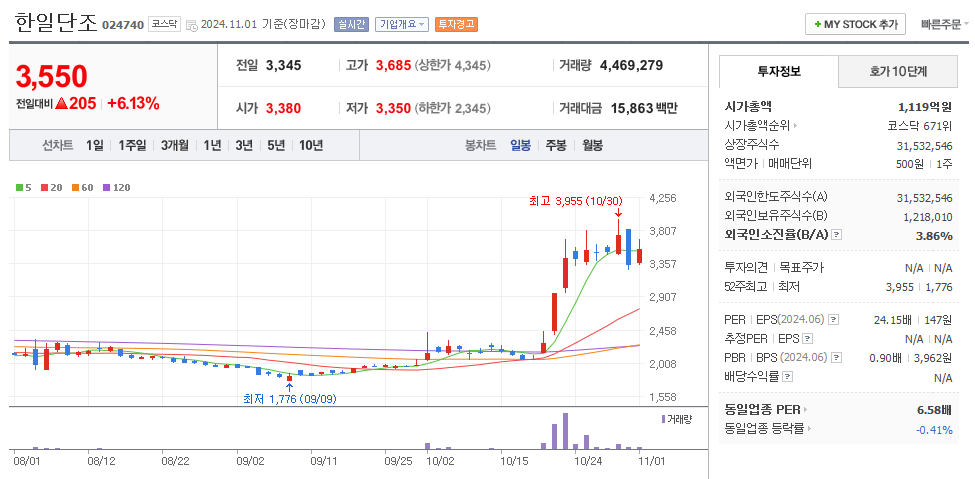
Task: Click the 실시간 badge button
Action: (x=351, y=25)
